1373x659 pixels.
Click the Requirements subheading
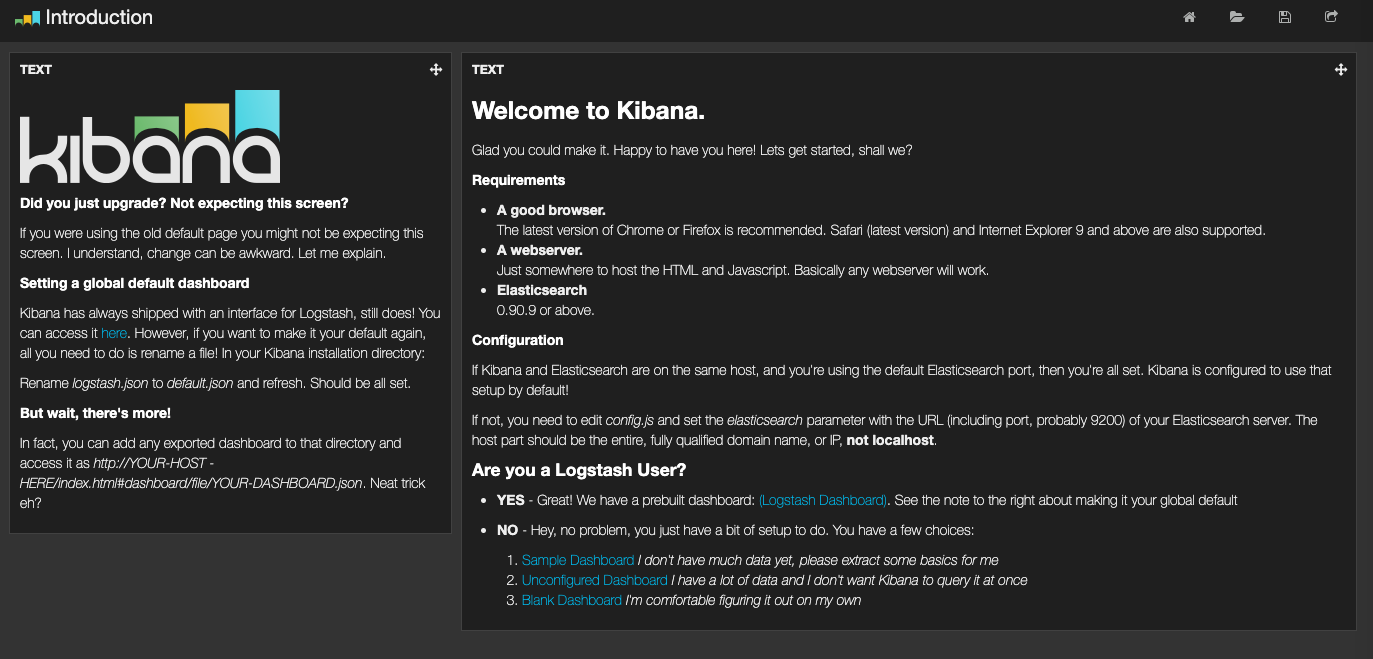pyautogui.click(x=518, y=180)
